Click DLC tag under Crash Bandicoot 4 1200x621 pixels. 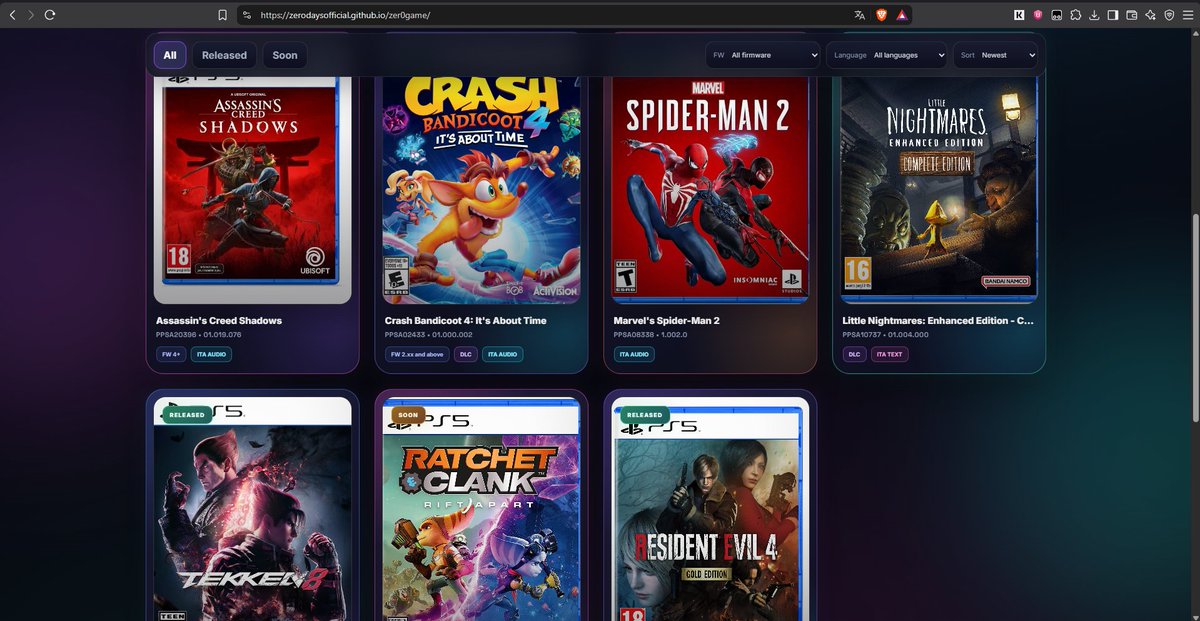(x=466, y=354)
